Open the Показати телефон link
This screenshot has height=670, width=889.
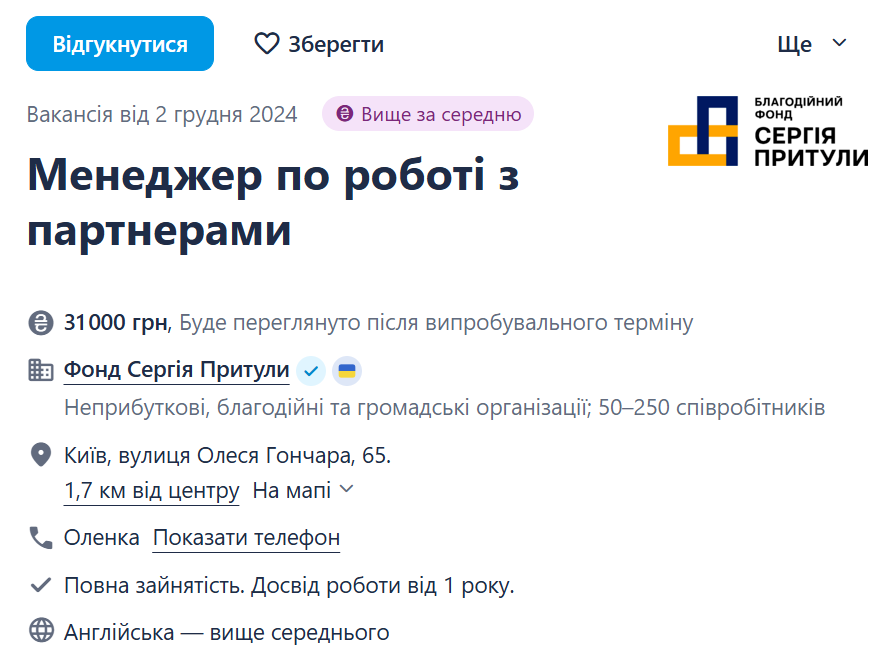245,538
